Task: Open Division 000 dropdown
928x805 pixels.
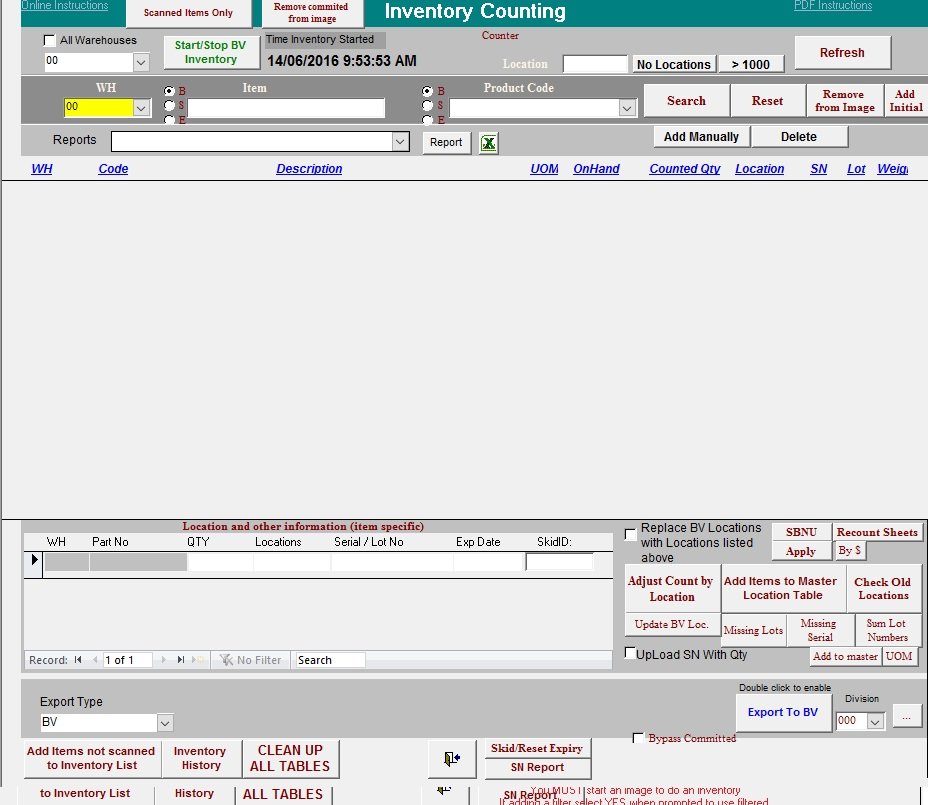Action: [875, 721]
